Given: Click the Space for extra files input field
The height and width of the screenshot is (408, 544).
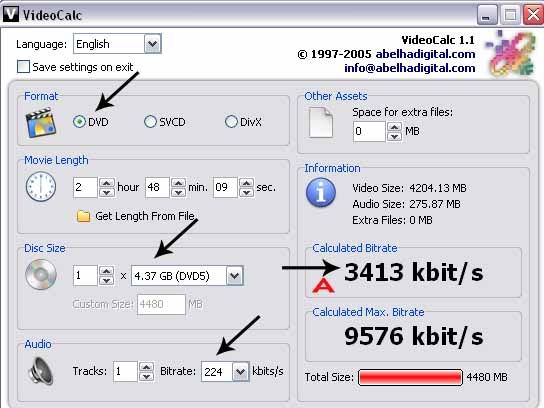Looking at the screenshot, I should [x=369, y=131].
